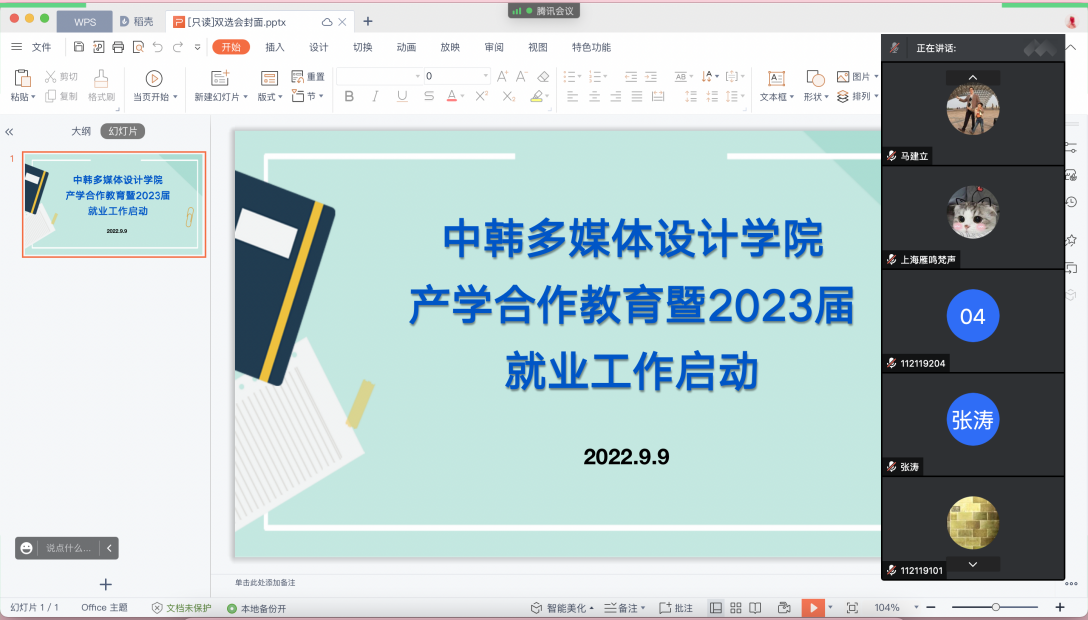Toggle underline text formatting
The height and width of the screenshot is (620, 1088).
(x=402, y=97)
